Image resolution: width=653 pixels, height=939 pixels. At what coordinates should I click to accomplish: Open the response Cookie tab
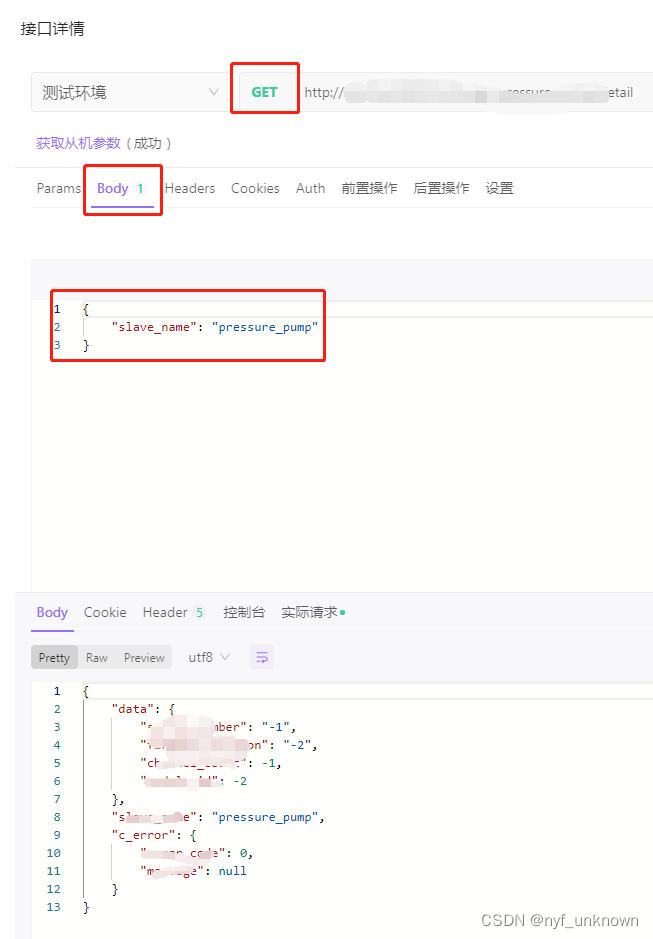tap(105, 612)
